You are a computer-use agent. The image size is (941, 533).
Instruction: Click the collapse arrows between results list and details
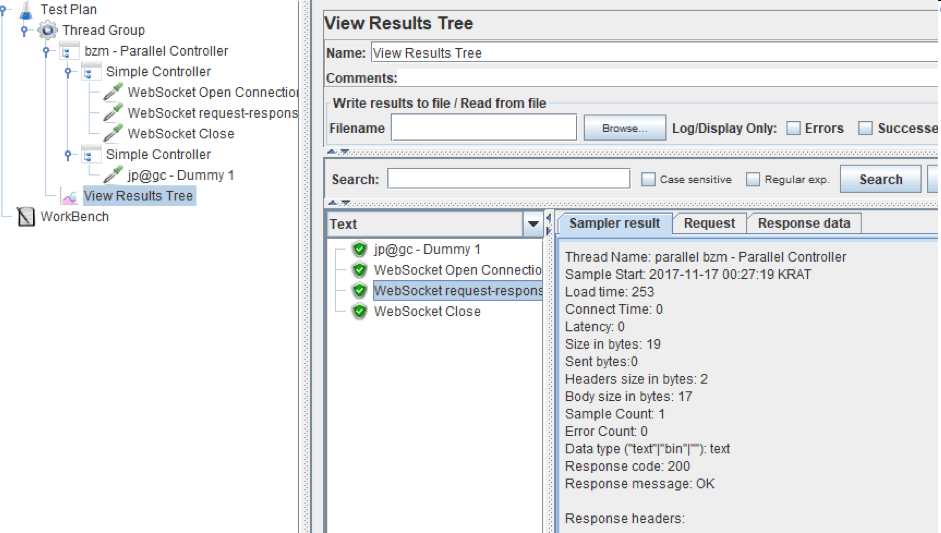pyautogui.click(x=549, y=223)
